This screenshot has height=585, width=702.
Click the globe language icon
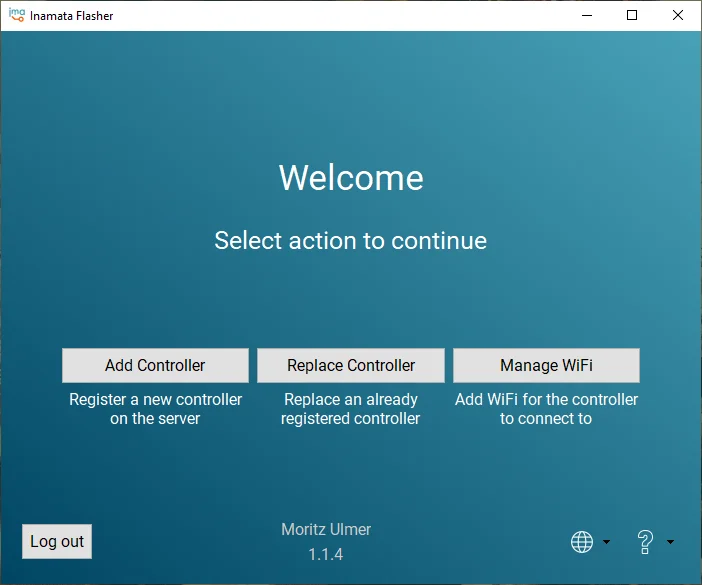point(582,542)
